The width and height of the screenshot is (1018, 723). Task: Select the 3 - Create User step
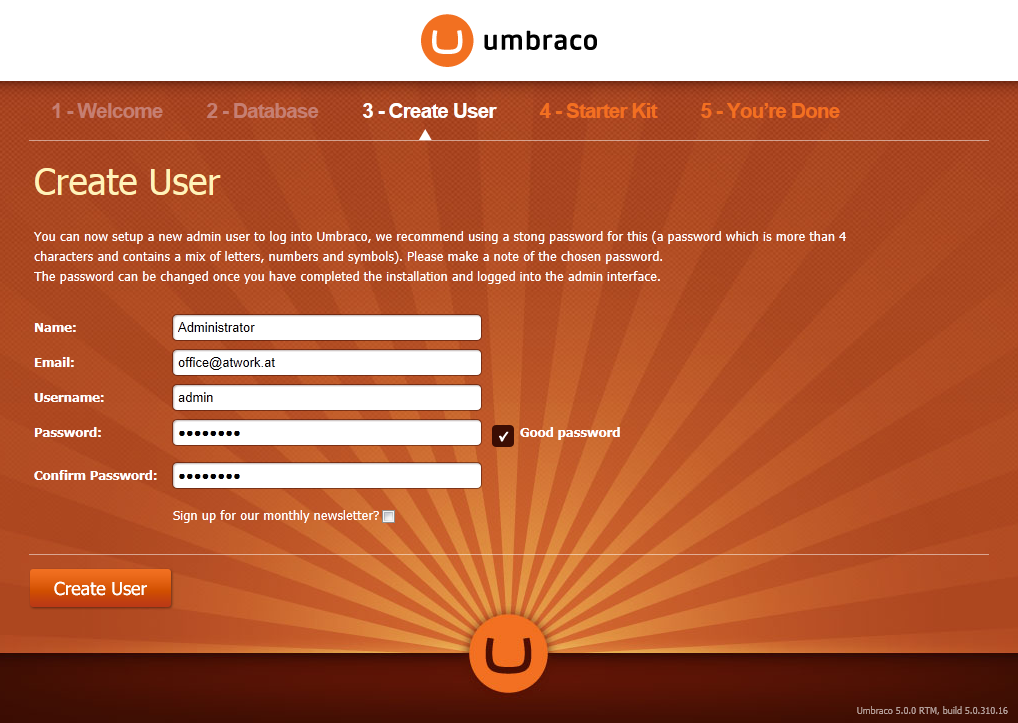click(x=429, y=111)
